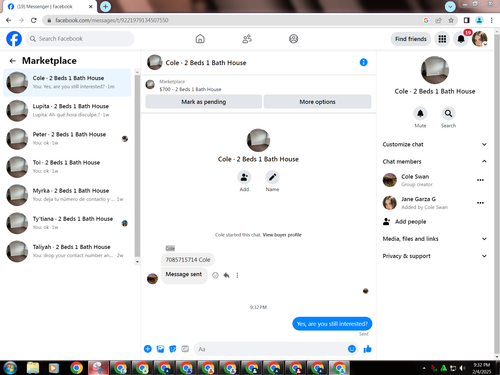The image size is (500, 375).
Task: Open the Peter - 2 Beds conversation
Action: 67,139
